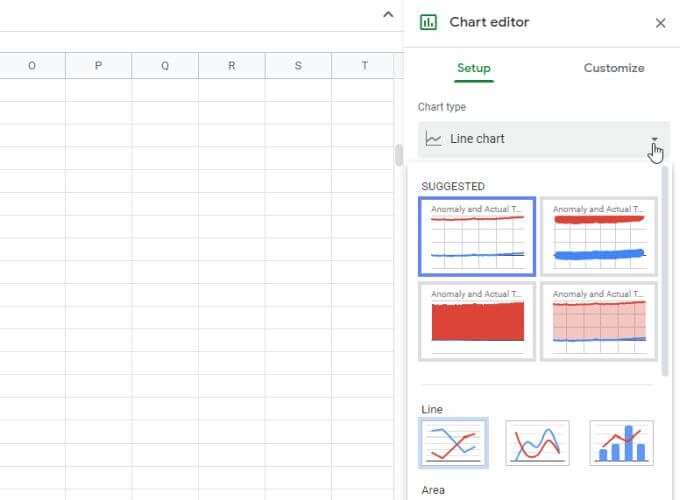680x500 pixels.
Task: Pick the suggested solid red area chart
Action: tap(477, 321)
